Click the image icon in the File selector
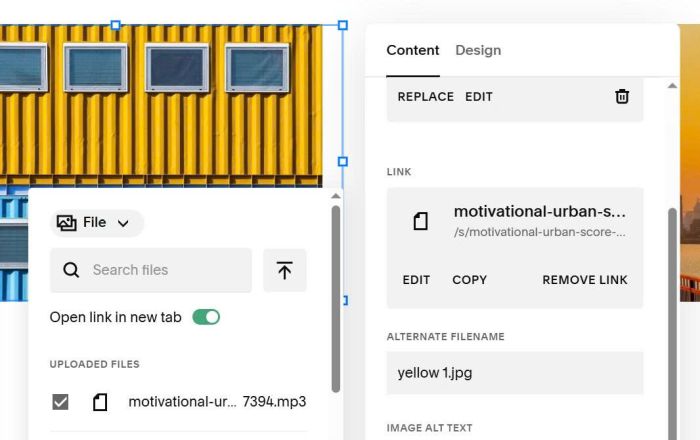The image size is (700, 440). (x=67, y=223)
